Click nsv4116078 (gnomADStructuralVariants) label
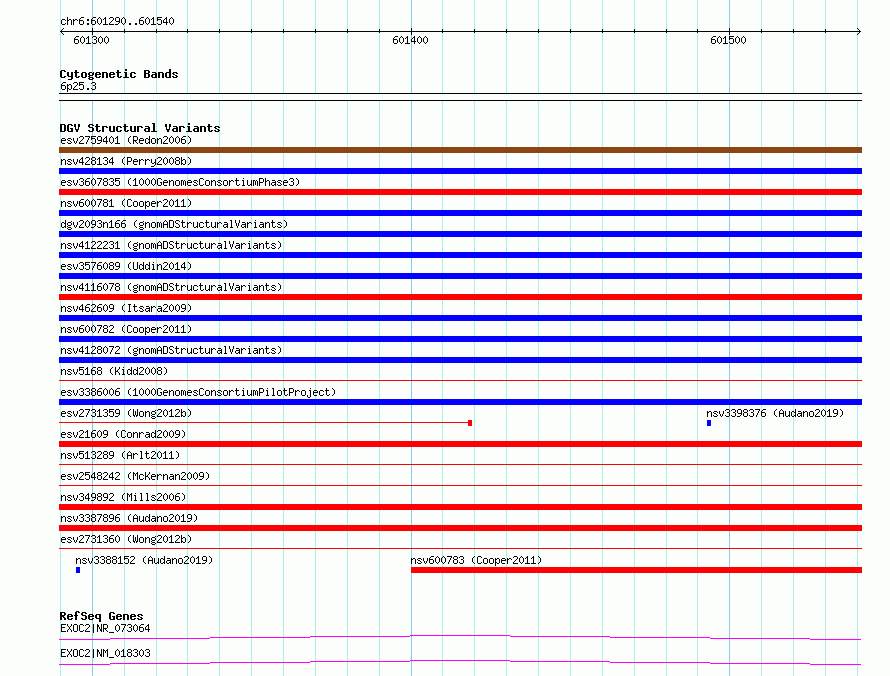This screenshot has width=890, height=676. click(171, 287)
